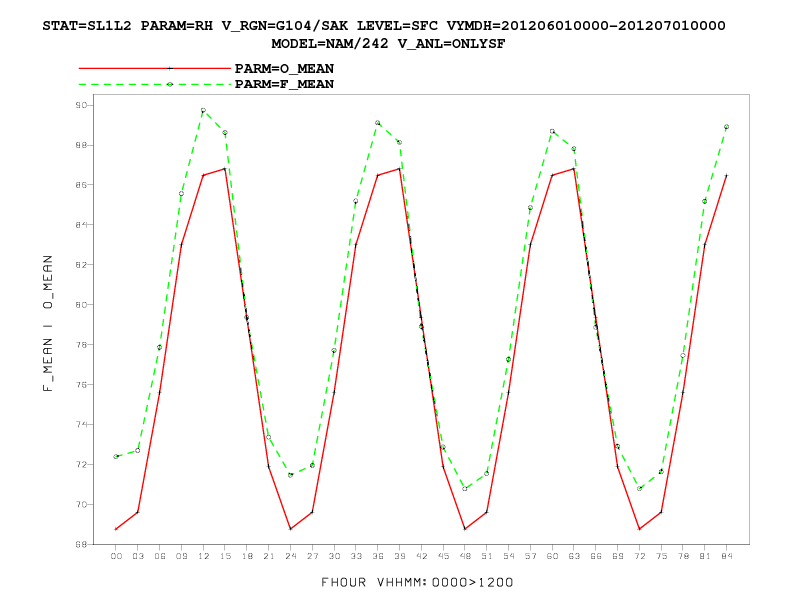The height and width of the screenshot is (612, 792).
Task: Click the MODEL=NAM/242 V_ANL=ONLYSF subtitle
Action: pyautogui.click(x=388, y=44)
